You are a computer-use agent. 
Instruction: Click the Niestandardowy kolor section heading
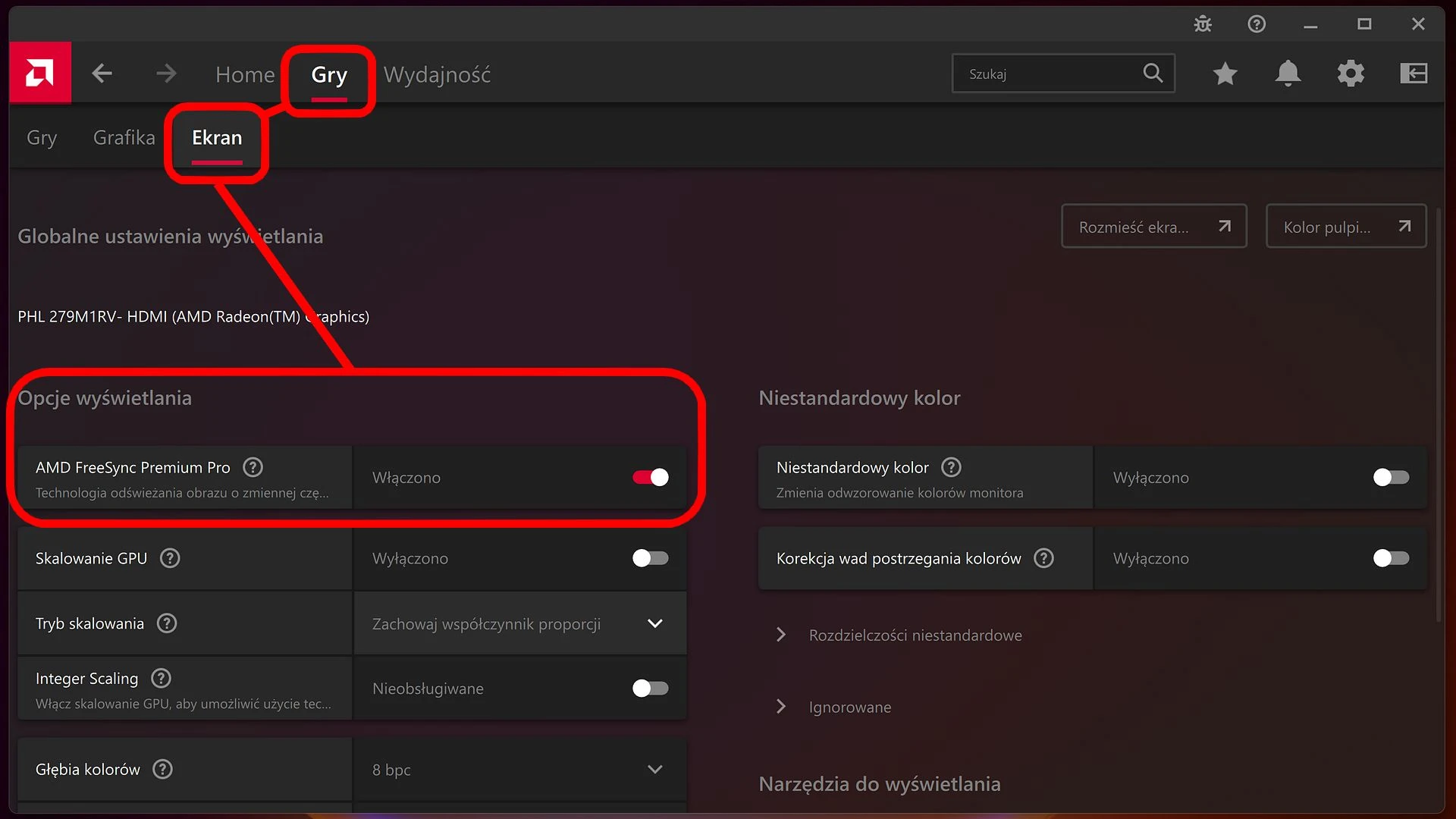(859, 397)
